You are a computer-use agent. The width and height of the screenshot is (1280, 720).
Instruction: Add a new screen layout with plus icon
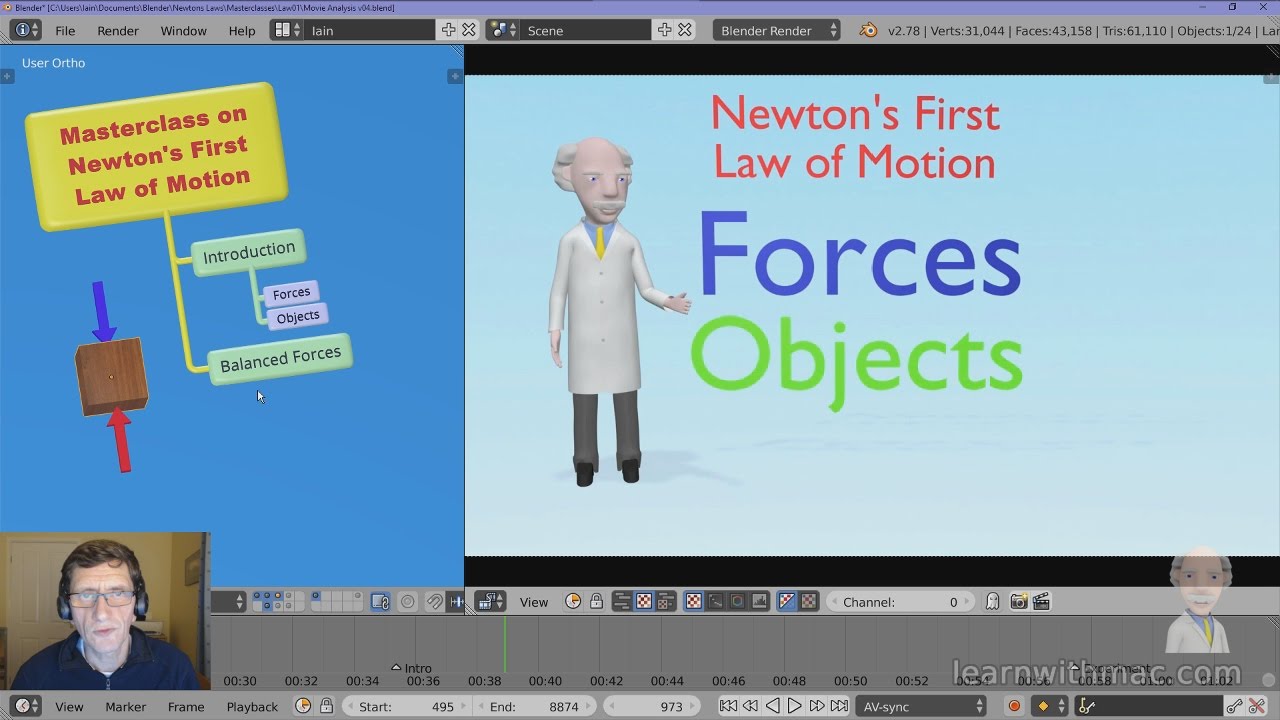(x=448, y=30)
